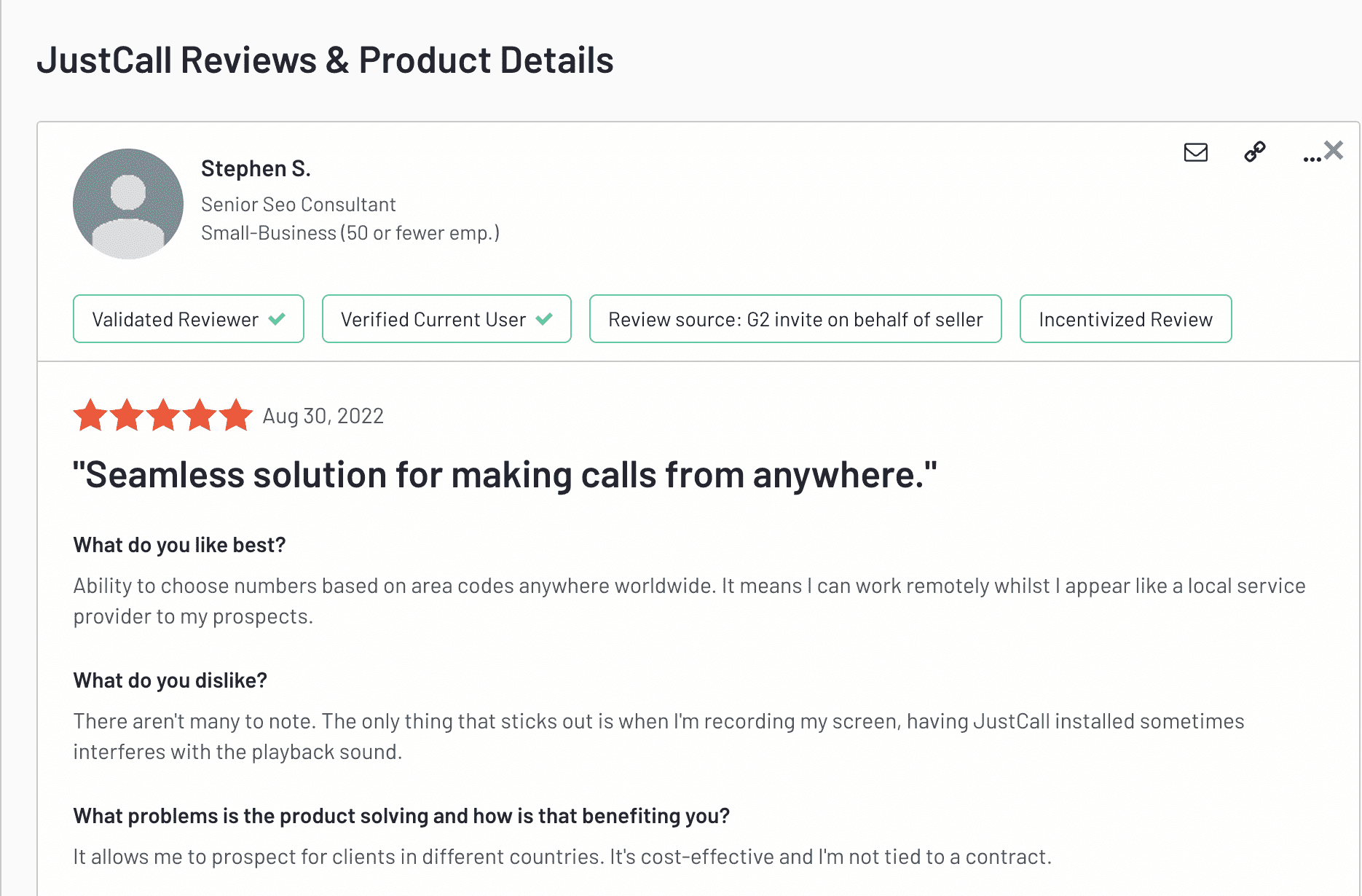Click the Verified Current User checkmark
Screen dimensions: 1362x896
coord(544,319)
